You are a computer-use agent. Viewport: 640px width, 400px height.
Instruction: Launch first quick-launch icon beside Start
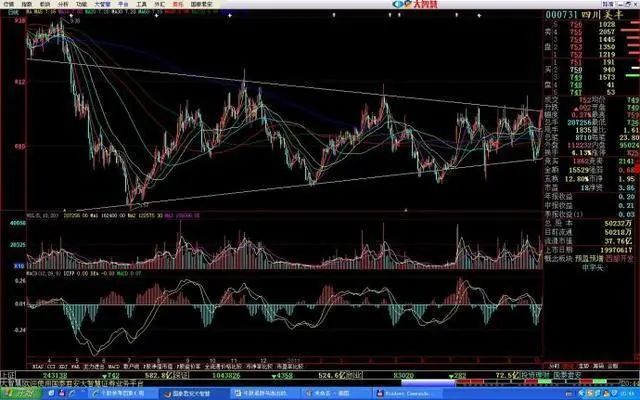click(51, 393)
